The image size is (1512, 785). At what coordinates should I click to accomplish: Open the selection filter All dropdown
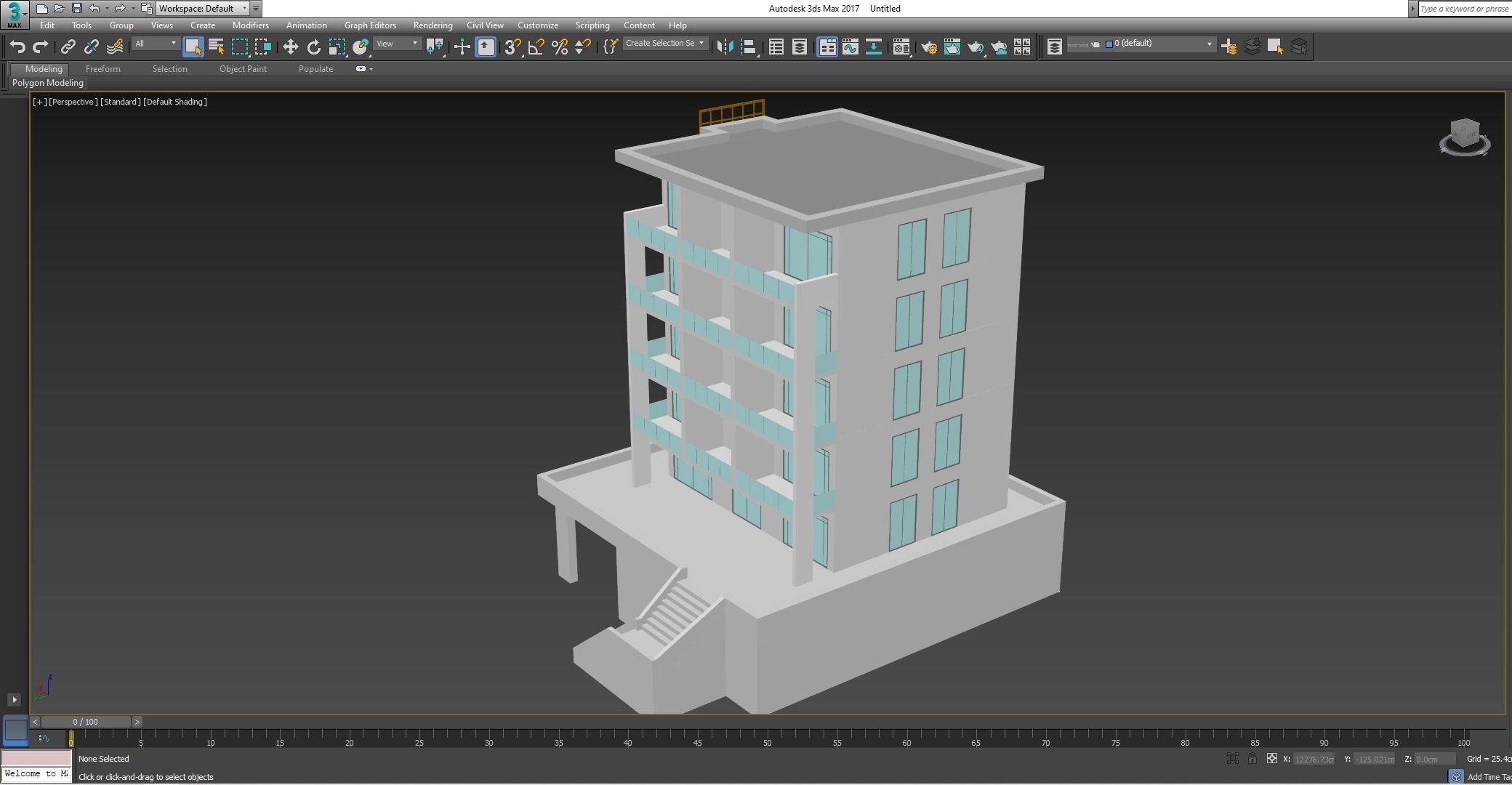pos(155,44)
